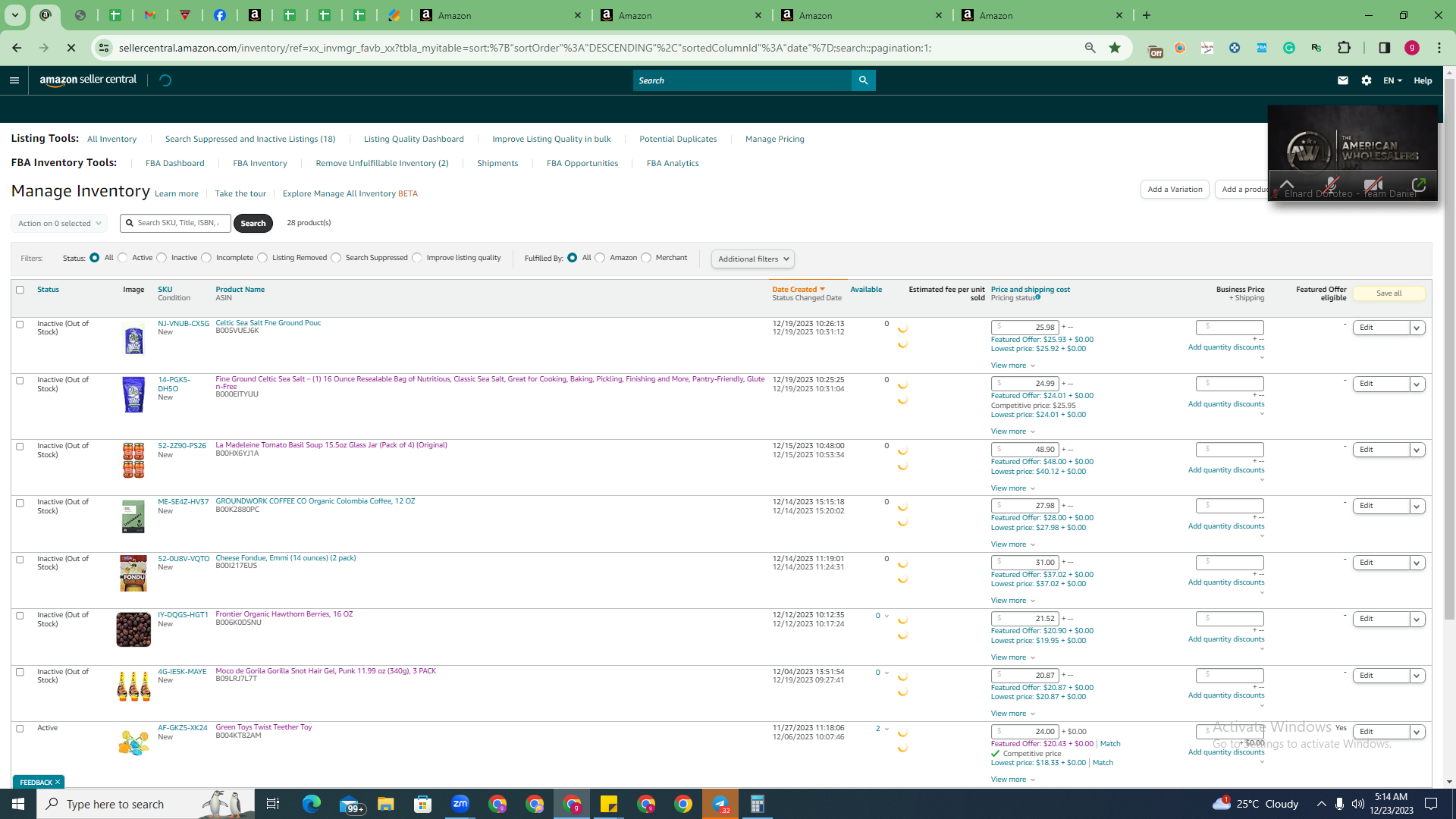Image resolution: width=1456 pixels, height=819 pixels.
Task: Click Business Price field for Fine Ground Celtic row
Action: pyautogui.click(x=1229, y=384)
